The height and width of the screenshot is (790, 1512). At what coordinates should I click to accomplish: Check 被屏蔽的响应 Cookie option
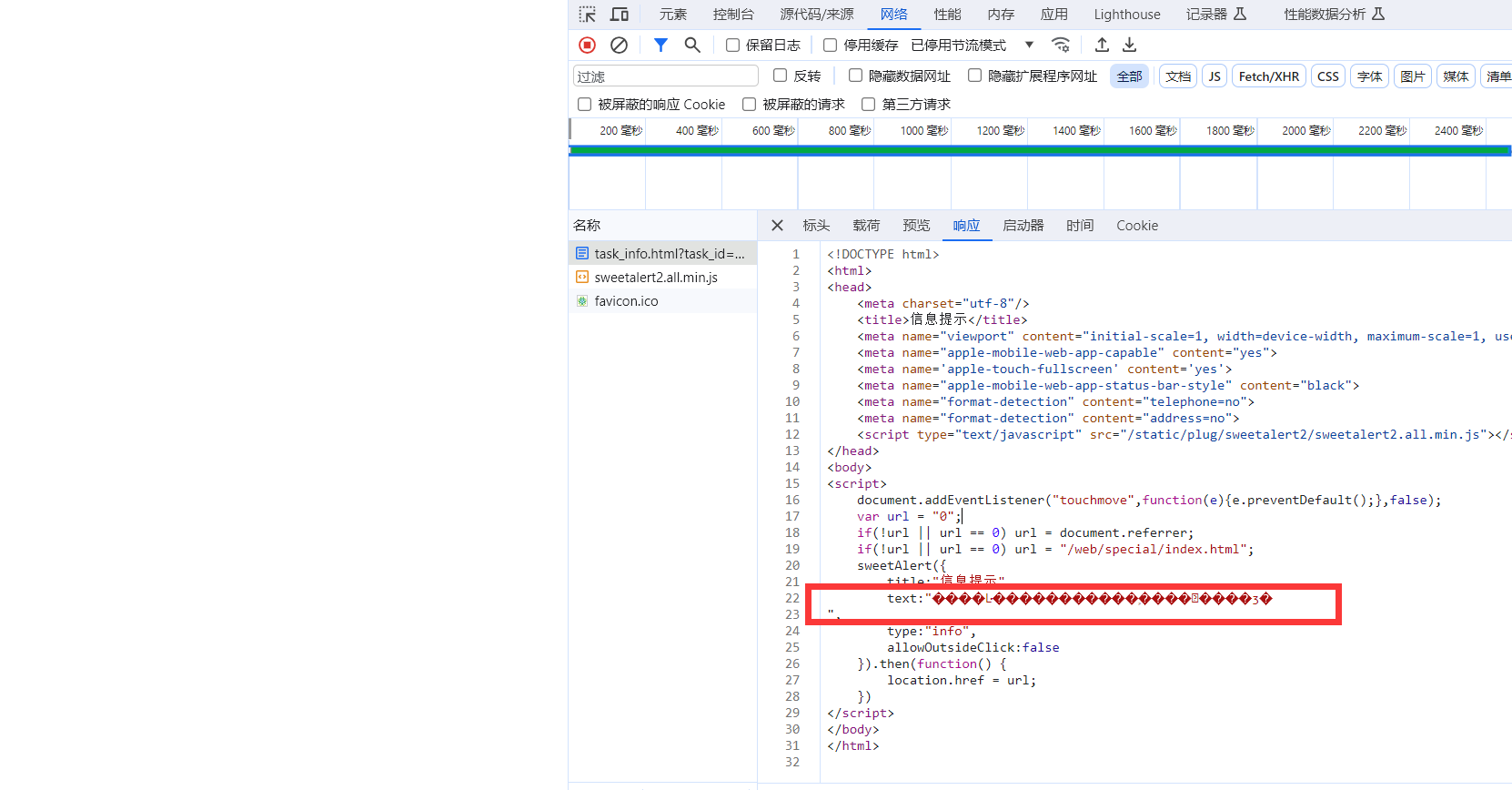(x=584, y=104)
